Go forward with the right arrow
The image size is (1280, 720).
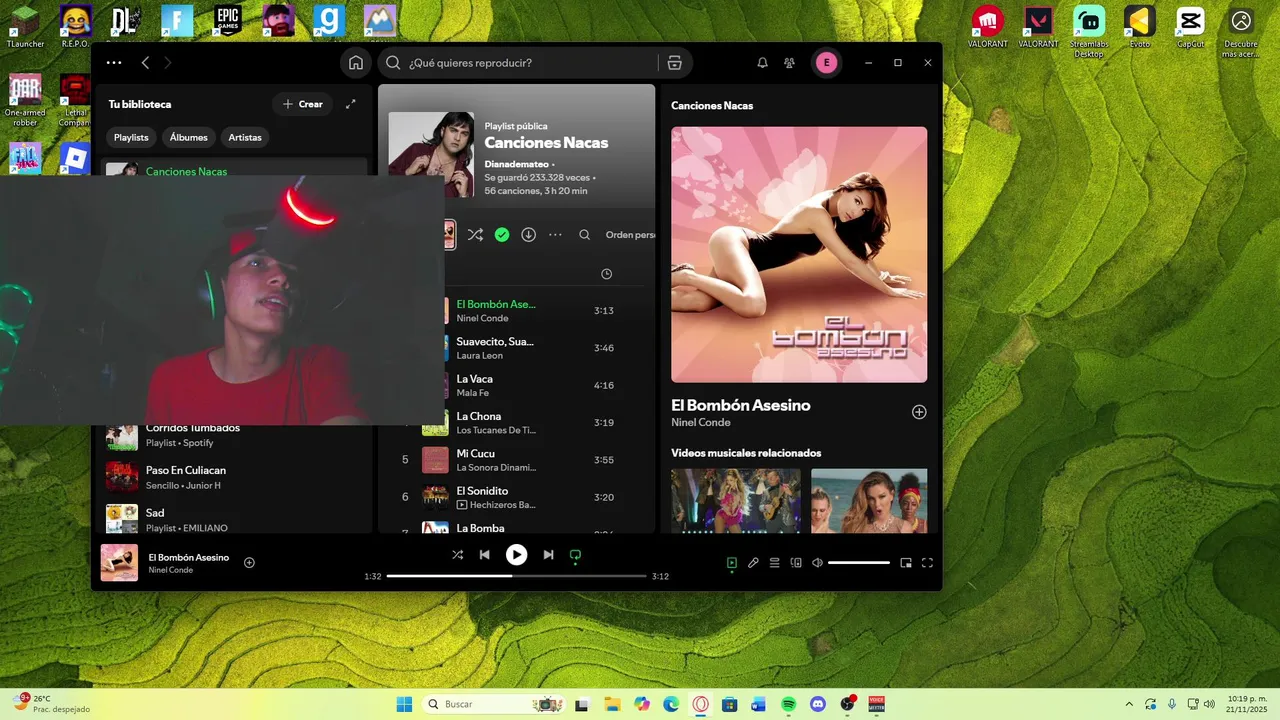(x=167, y=63)
